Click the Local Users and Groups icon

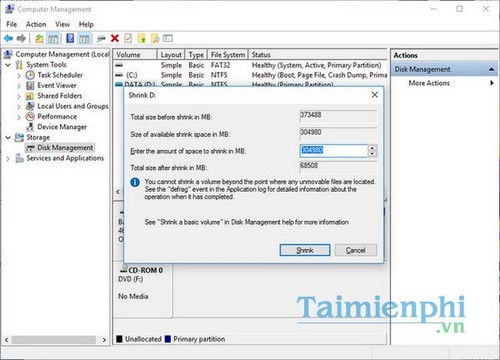pyautogui.click(x=30, y=106)
